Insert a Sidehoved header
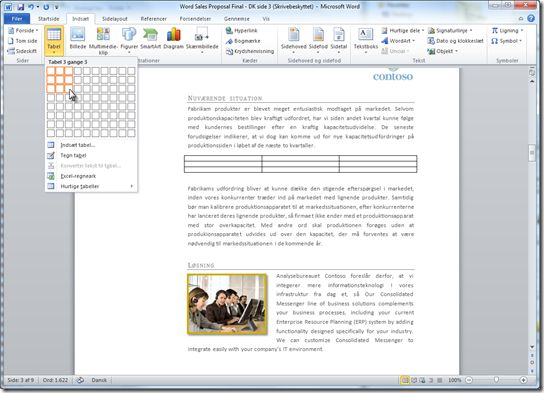Viewport: 544px width, 393px height. click(294, 40)
